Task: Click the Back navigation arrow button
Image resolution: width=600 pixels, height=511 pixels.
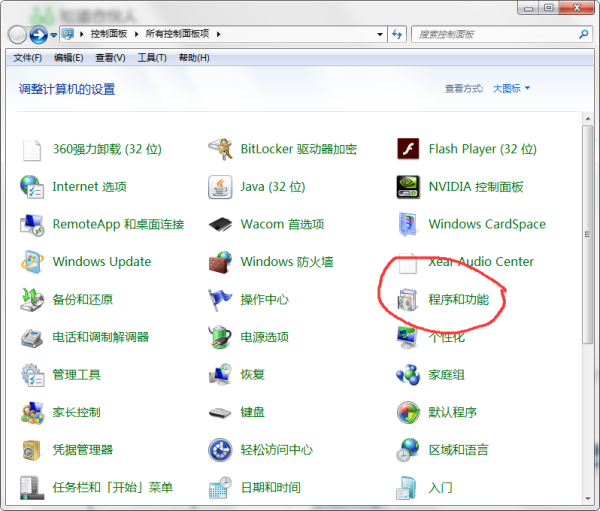Action: [17, 35]
